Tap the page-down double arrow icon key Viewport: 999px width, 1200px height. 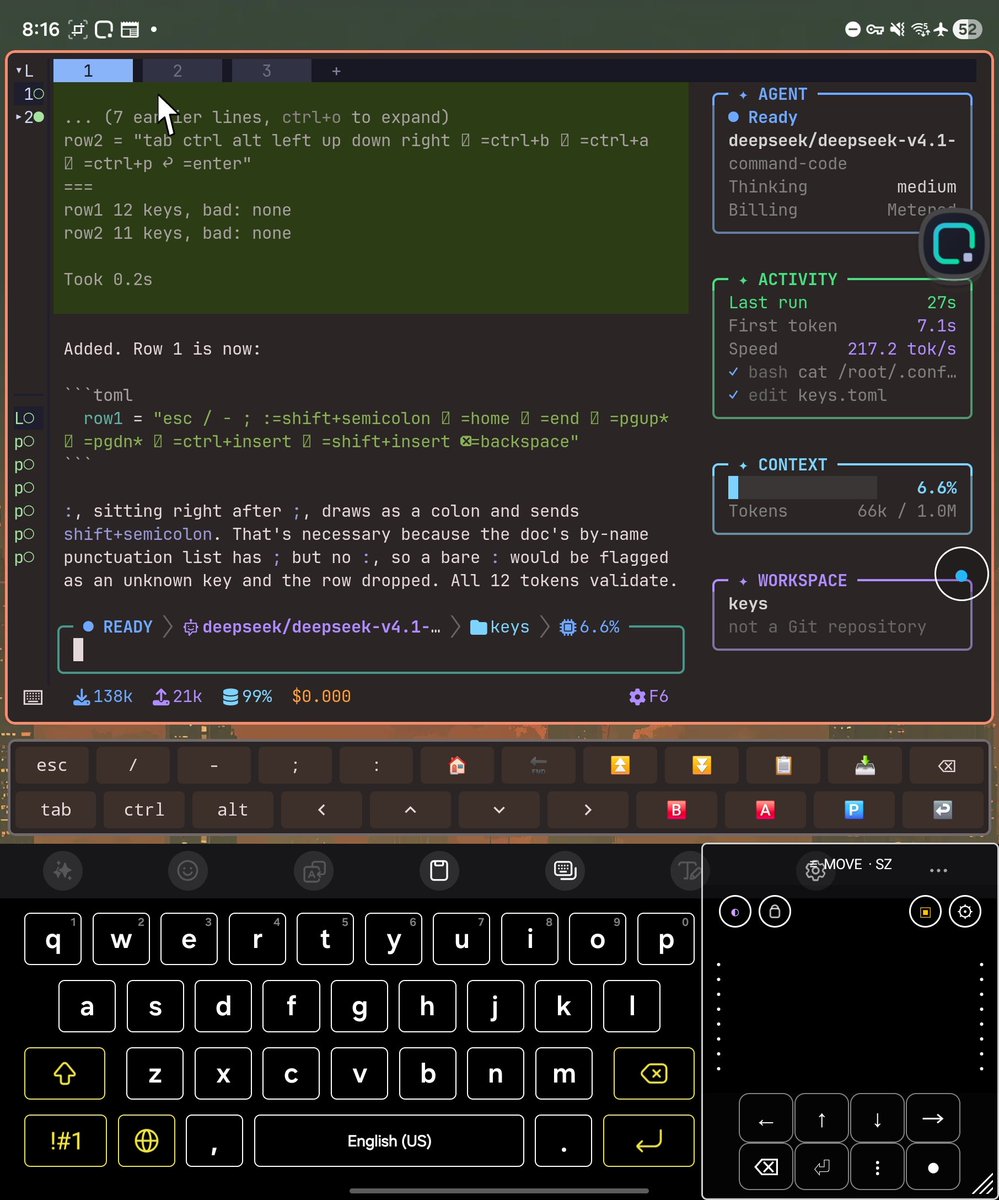[701, 765]
